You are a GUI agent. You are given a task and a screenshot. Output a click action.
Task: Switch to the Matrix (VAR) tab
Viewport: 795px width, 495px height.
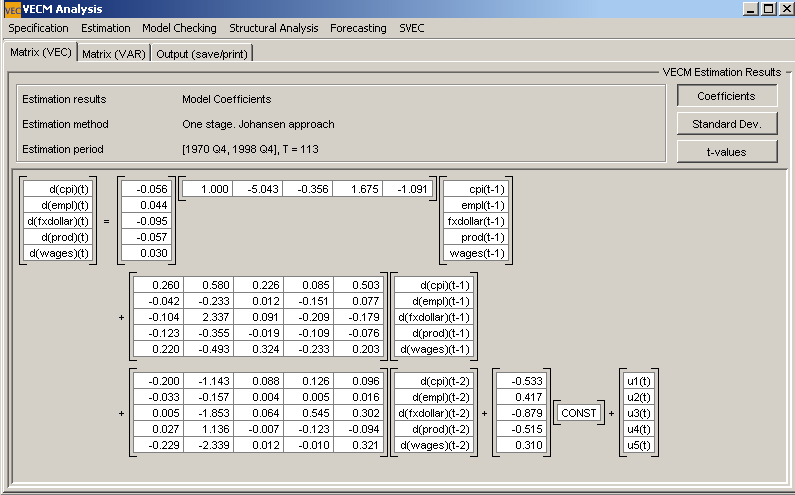point(114,53)
